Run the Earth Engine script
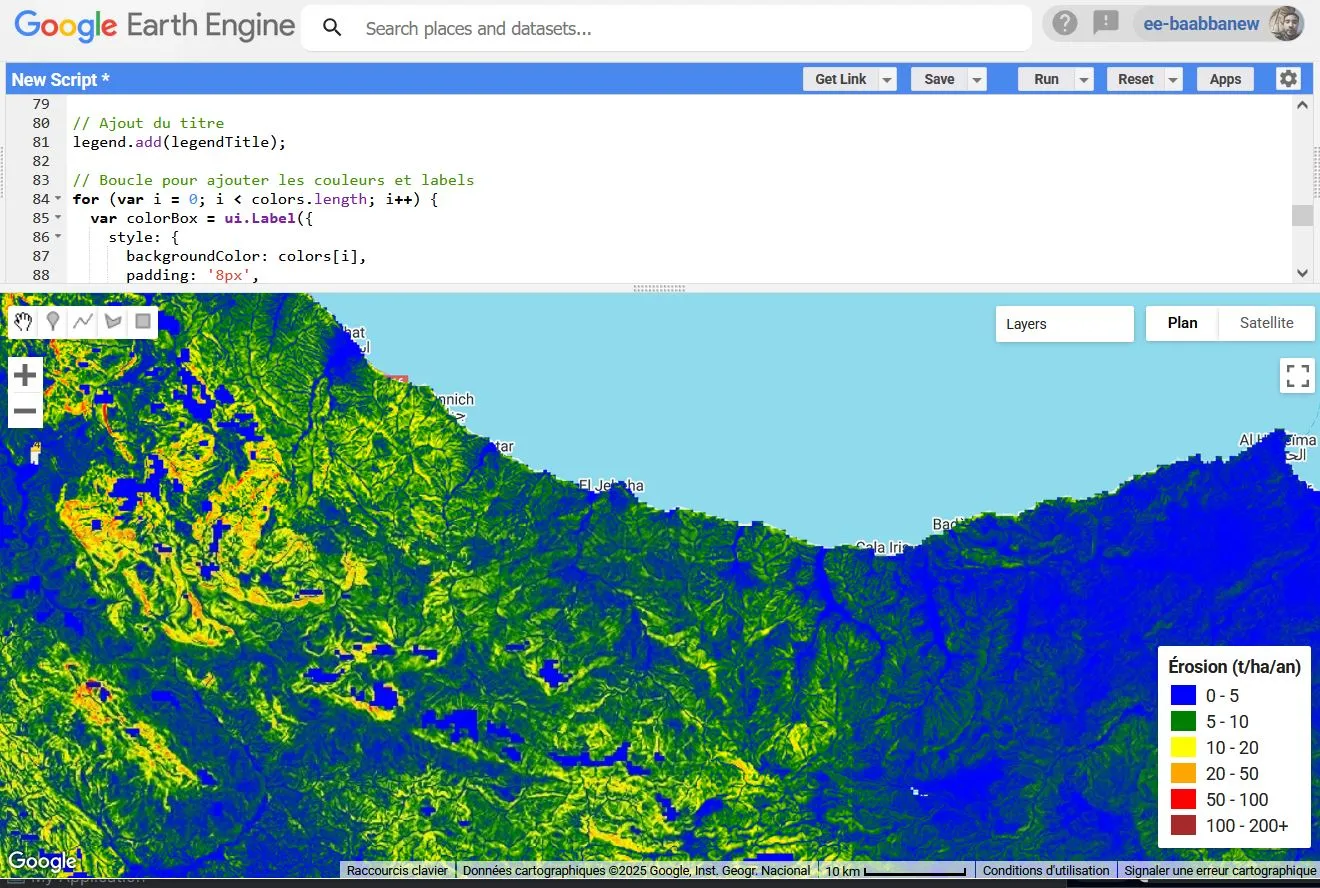Viewport: 1320px width, 888px height. (1046, 78)
